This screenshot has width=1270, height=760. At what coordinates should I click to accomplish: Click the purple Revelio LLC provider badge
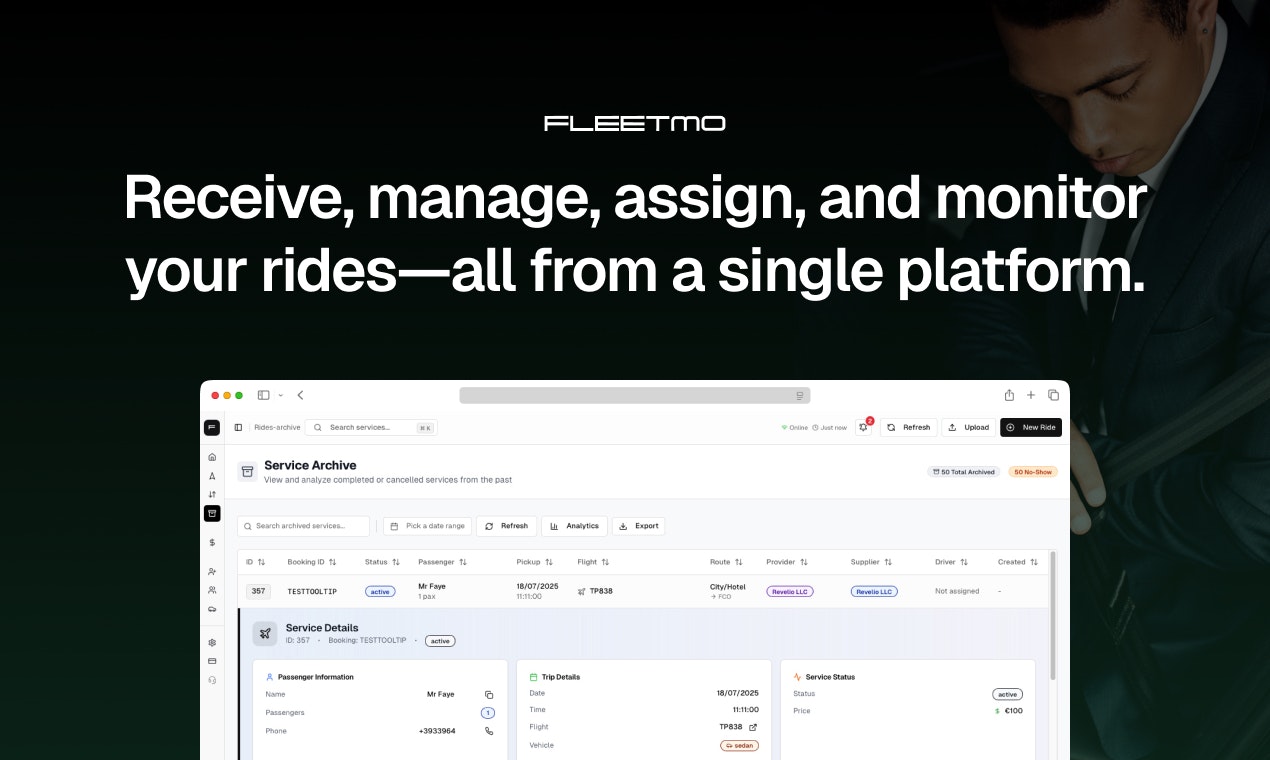pyautogui.click(x=790, y=591)
